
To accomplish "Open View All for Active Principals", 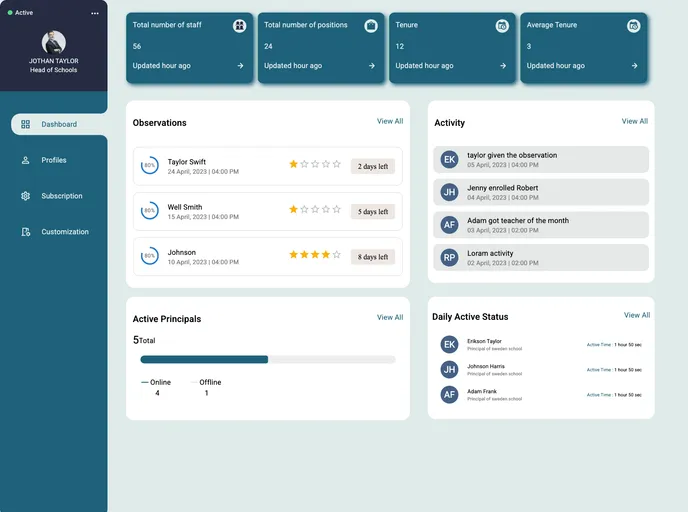I will click(x=390, y=317).
